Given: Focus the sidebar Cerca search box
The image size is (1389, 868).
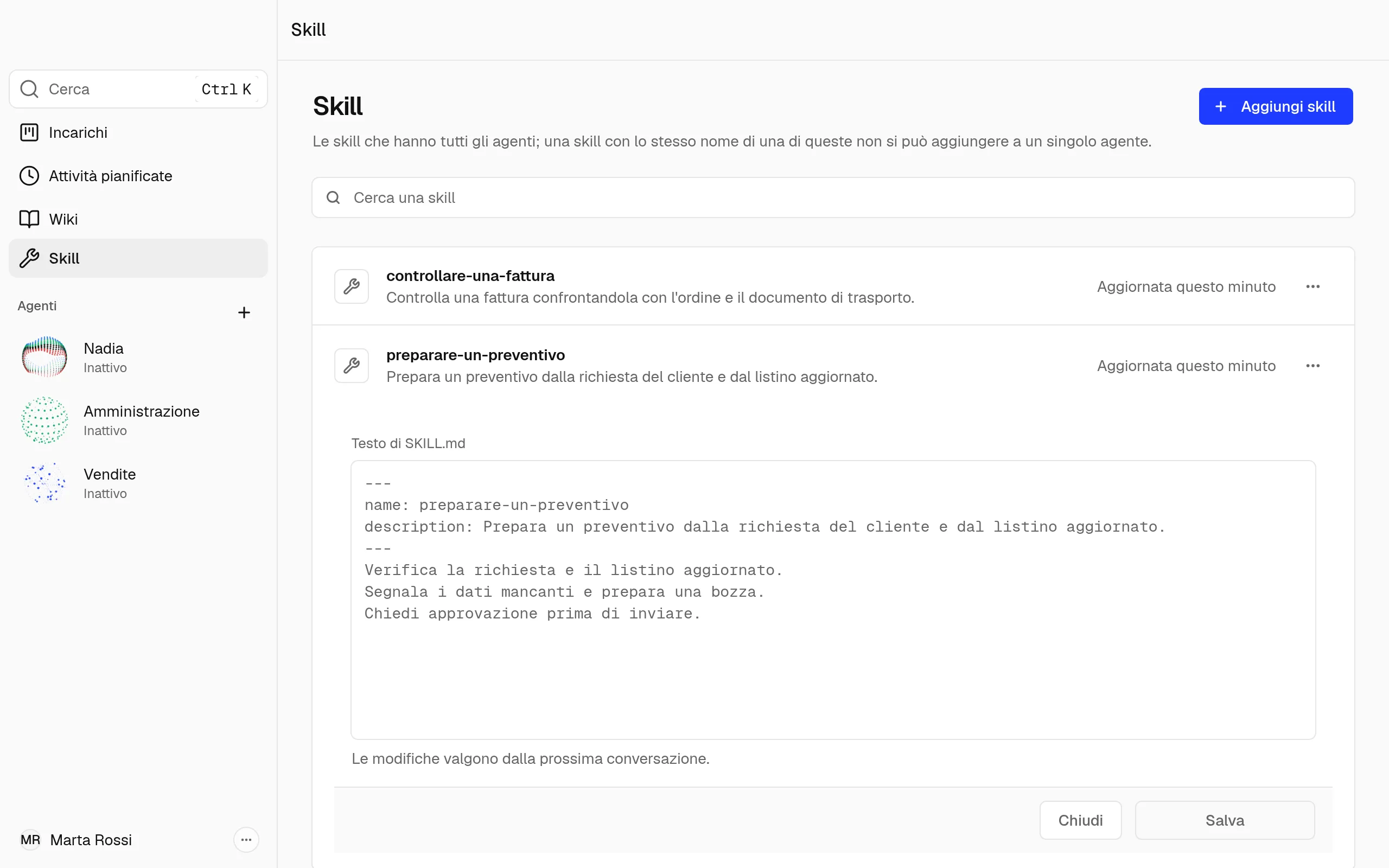Looking at the screenshot, I should [x=138, y=89].
